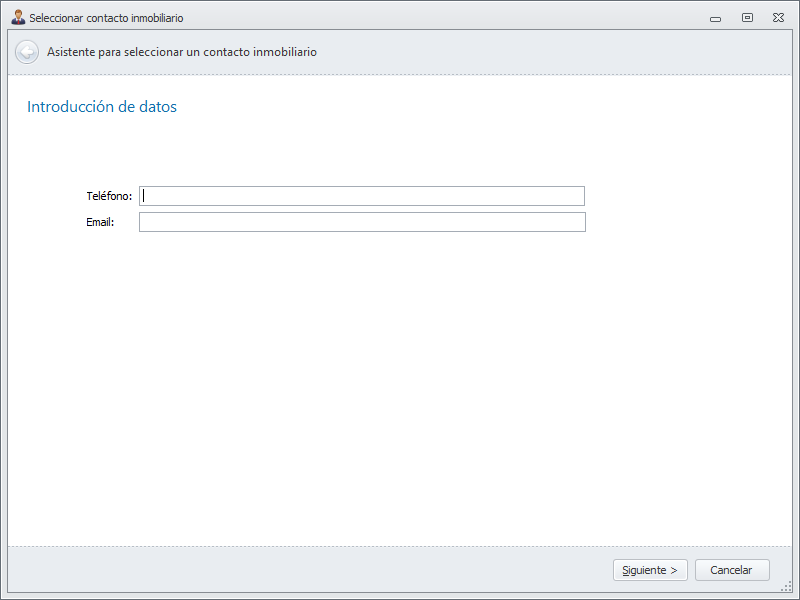Click the Teléfono: label
Viewport: 800px width, 600px height.
[109, 196]
